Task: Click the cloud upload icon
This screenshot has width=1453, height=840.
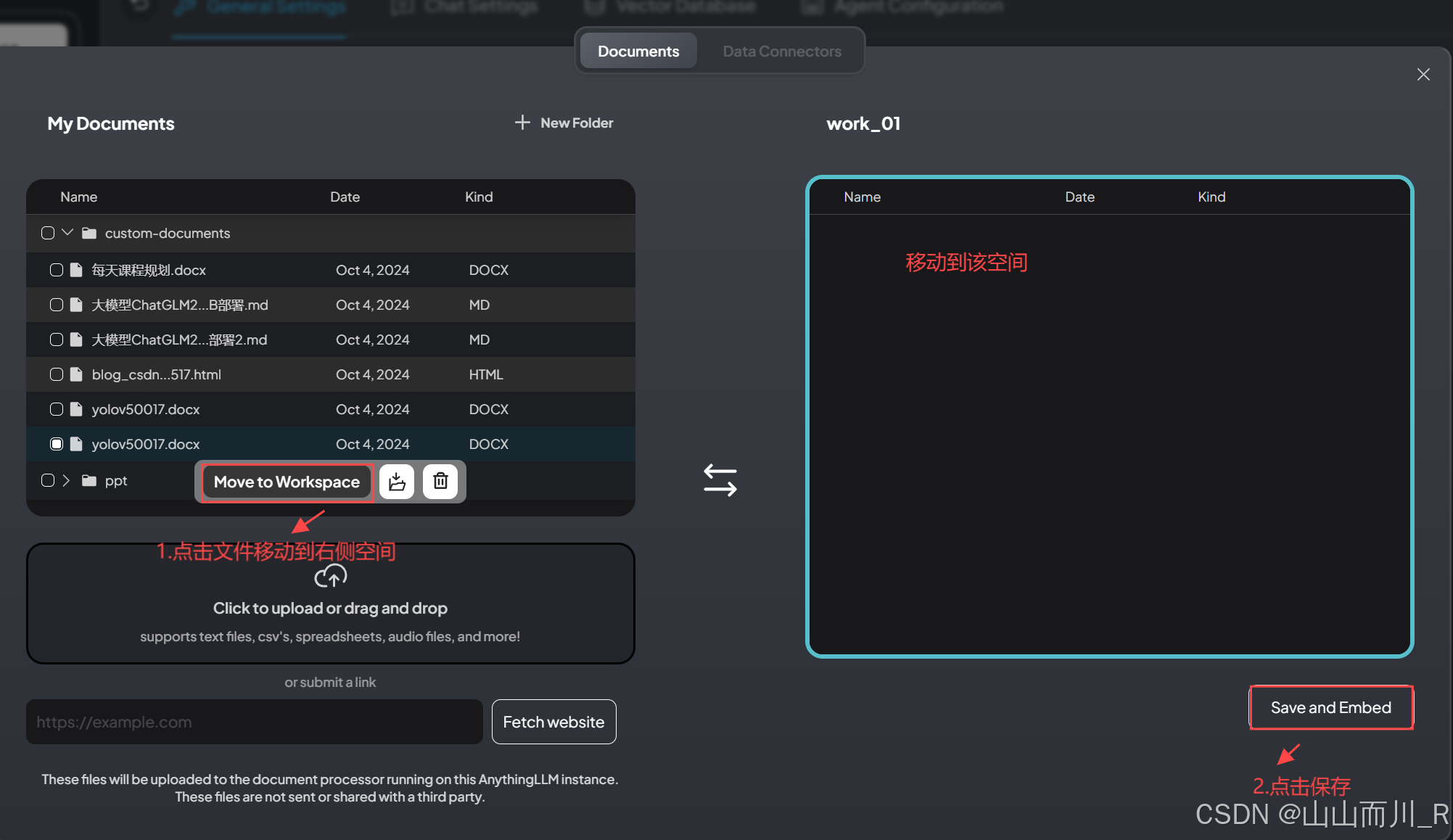Action: [330, 576]
